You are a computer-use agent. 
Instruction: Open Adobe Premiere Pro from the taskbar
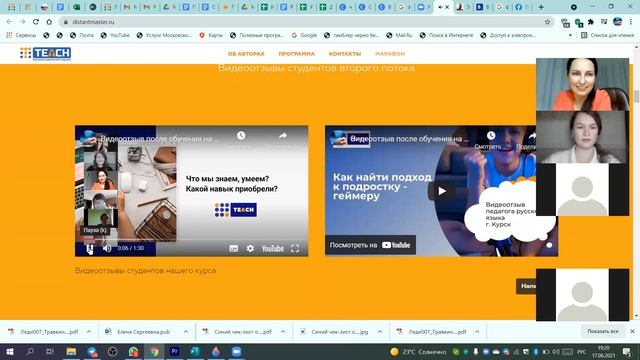pos(175,351)
